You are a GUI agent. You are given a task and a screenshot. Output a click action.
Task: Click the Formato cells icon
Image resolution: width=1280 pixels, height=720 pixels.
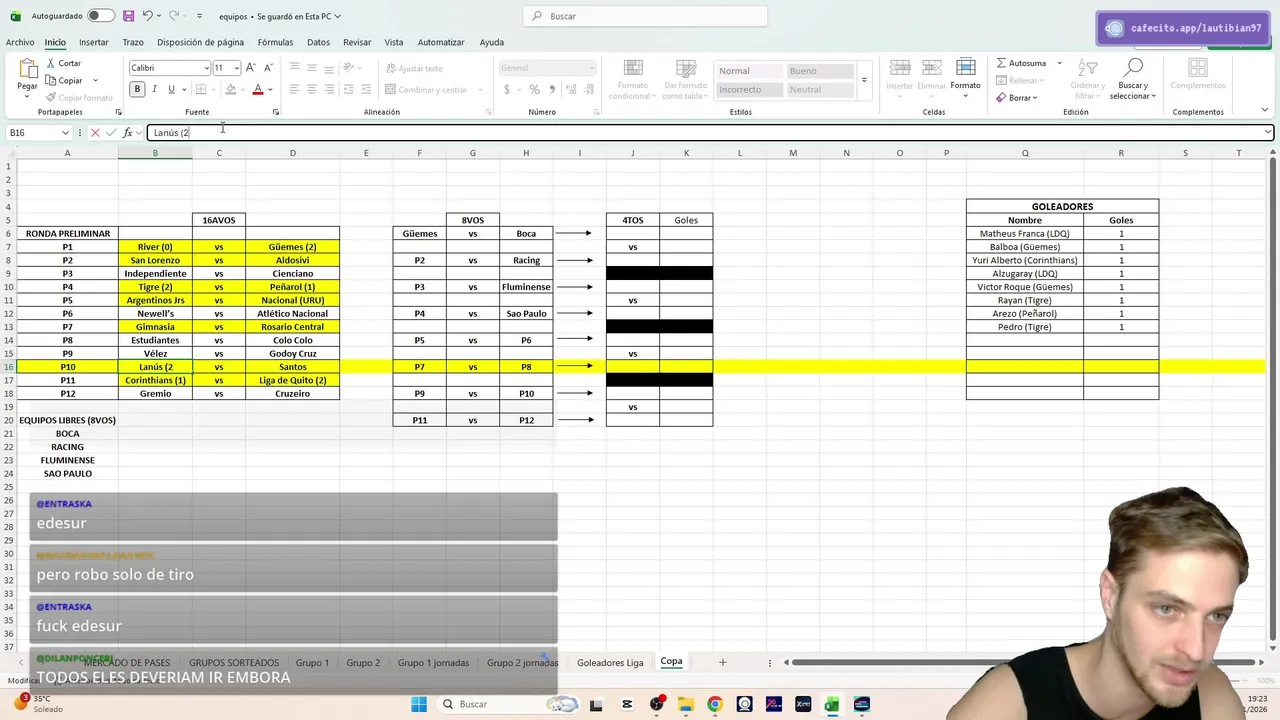[x=965, y=68]
